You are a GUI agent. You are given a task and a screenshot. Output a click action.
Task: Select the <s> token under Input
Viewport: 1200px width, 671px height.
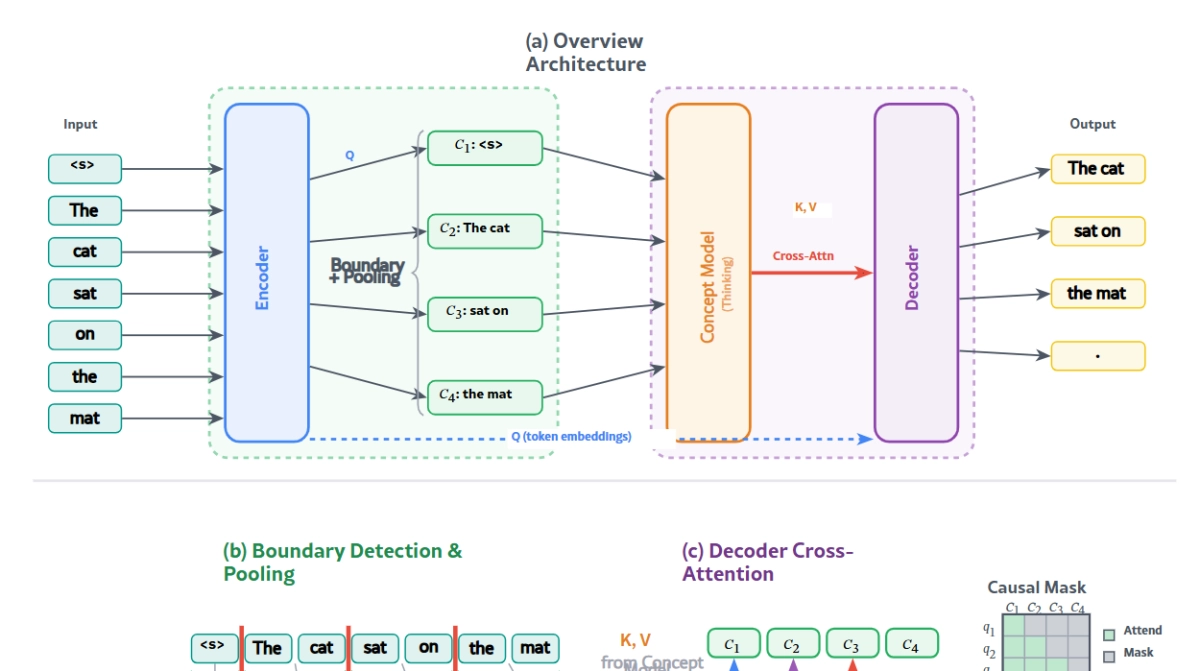click(x=85, y=168)
